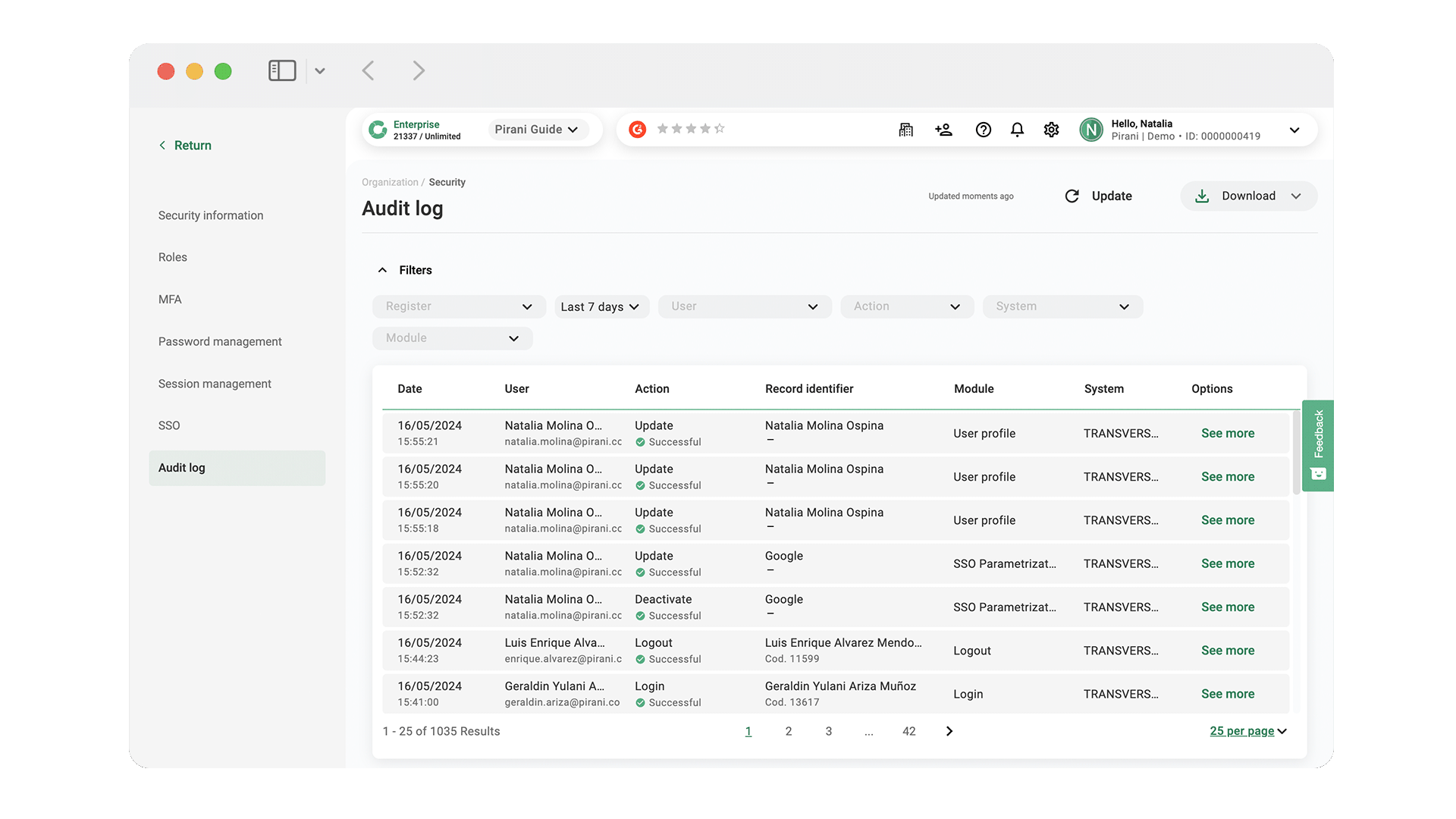Open the settings gear icon
Screen dimensions: 1456x819
[x=1051, y=130]
